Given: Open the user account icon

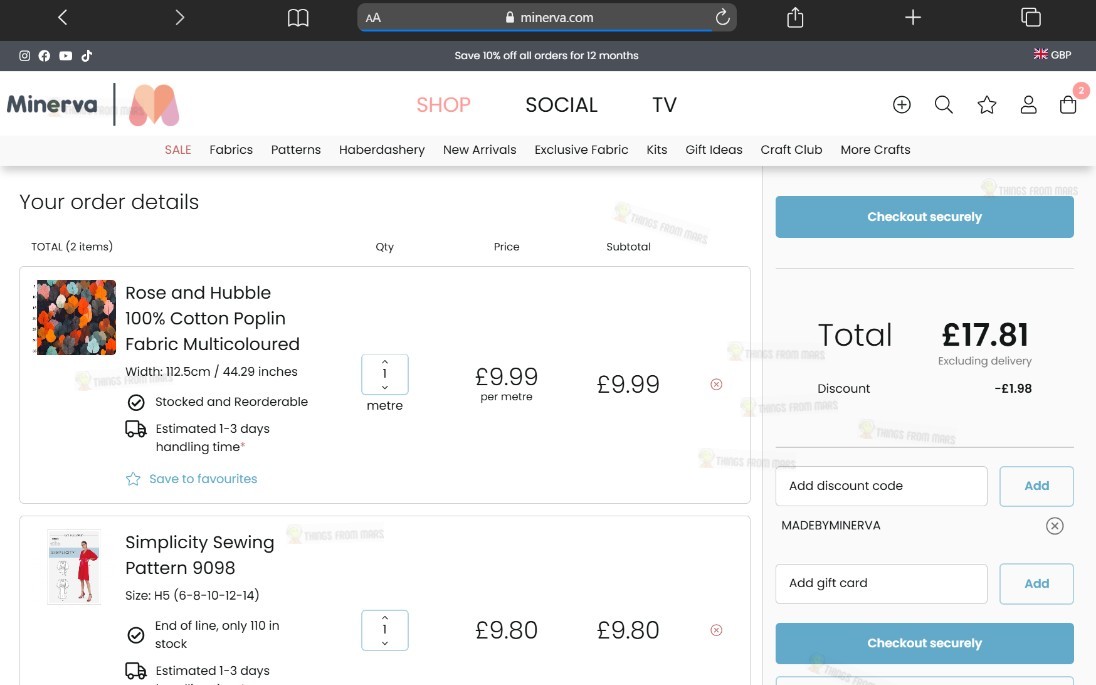Looking at the screenshot, I should coord(1028,105).
